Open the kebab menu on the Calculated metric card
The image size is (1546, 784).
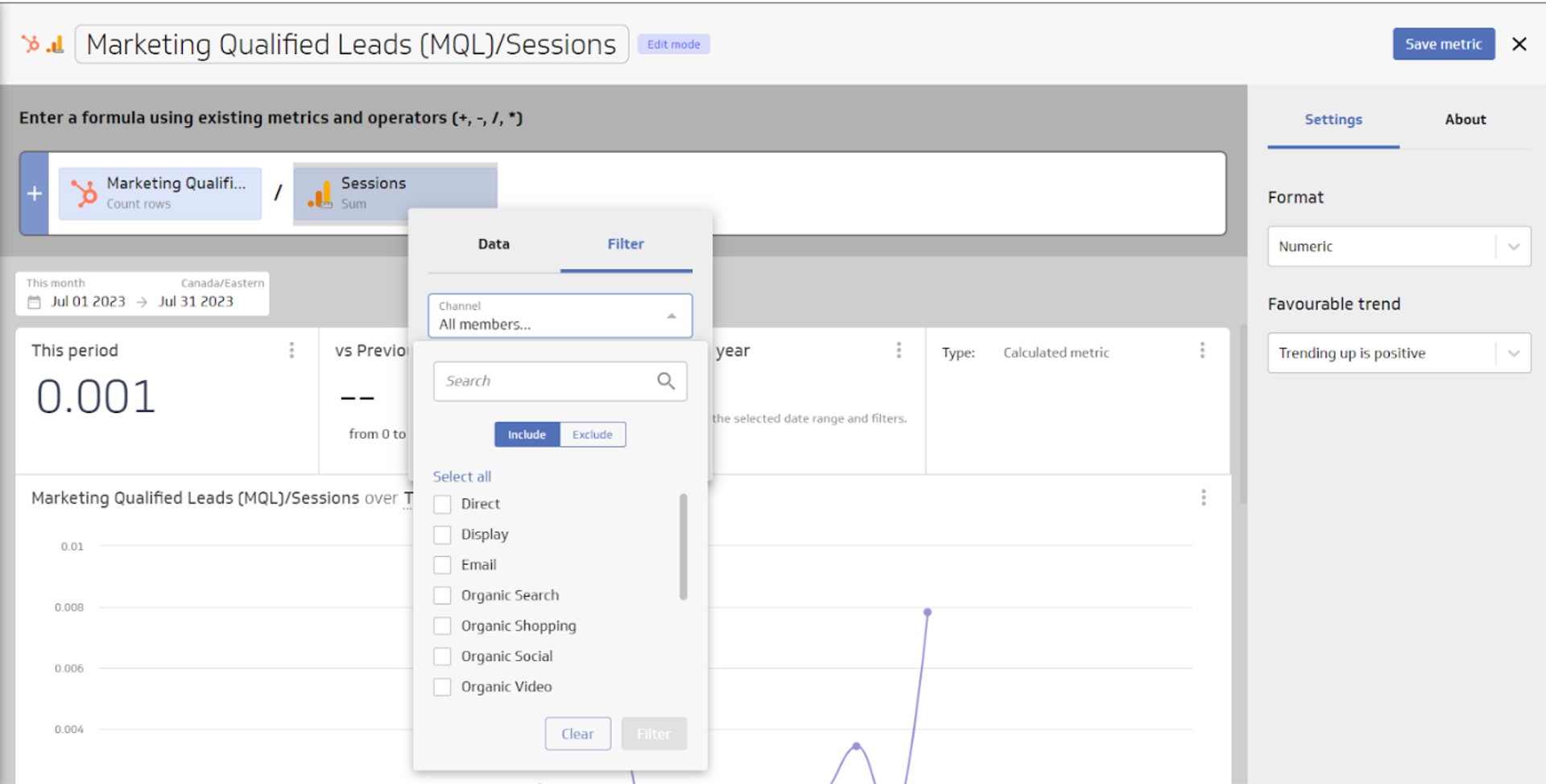coord(1201,350)
